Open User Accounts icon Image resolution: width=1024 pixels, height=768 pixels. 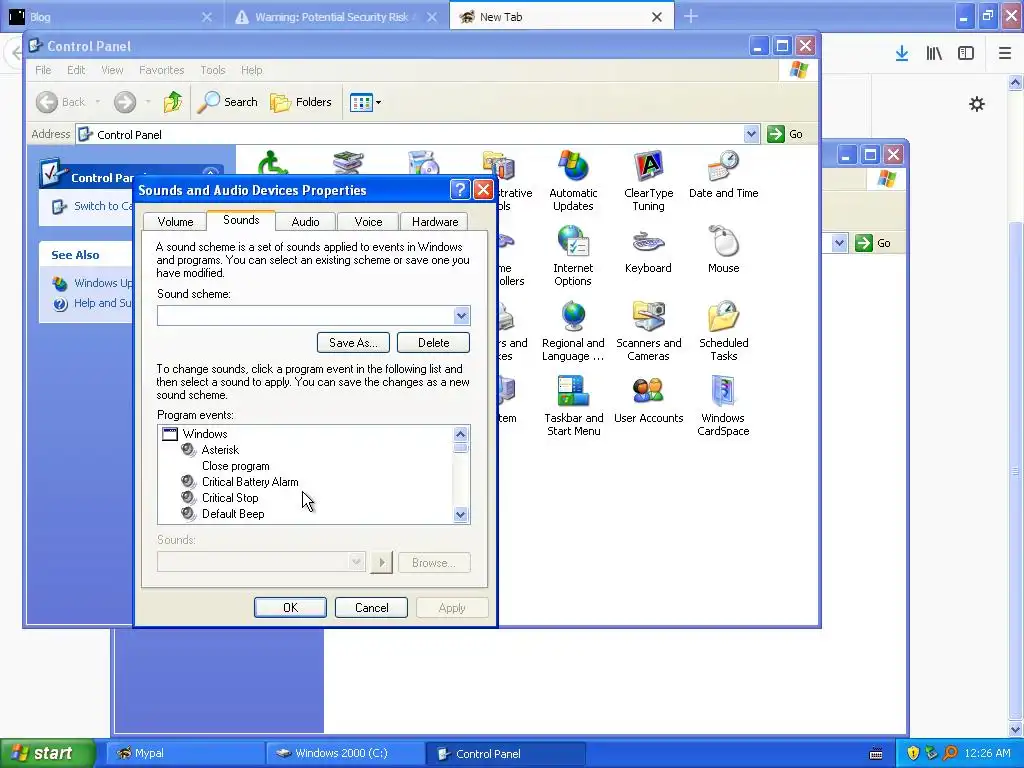click(x=648, y=400)
